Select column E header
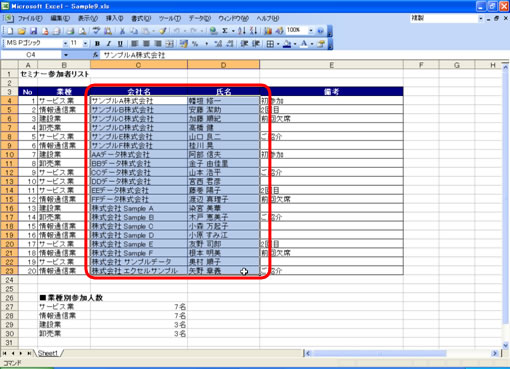Viewport: 510px width, 369px height. [331, 65]
